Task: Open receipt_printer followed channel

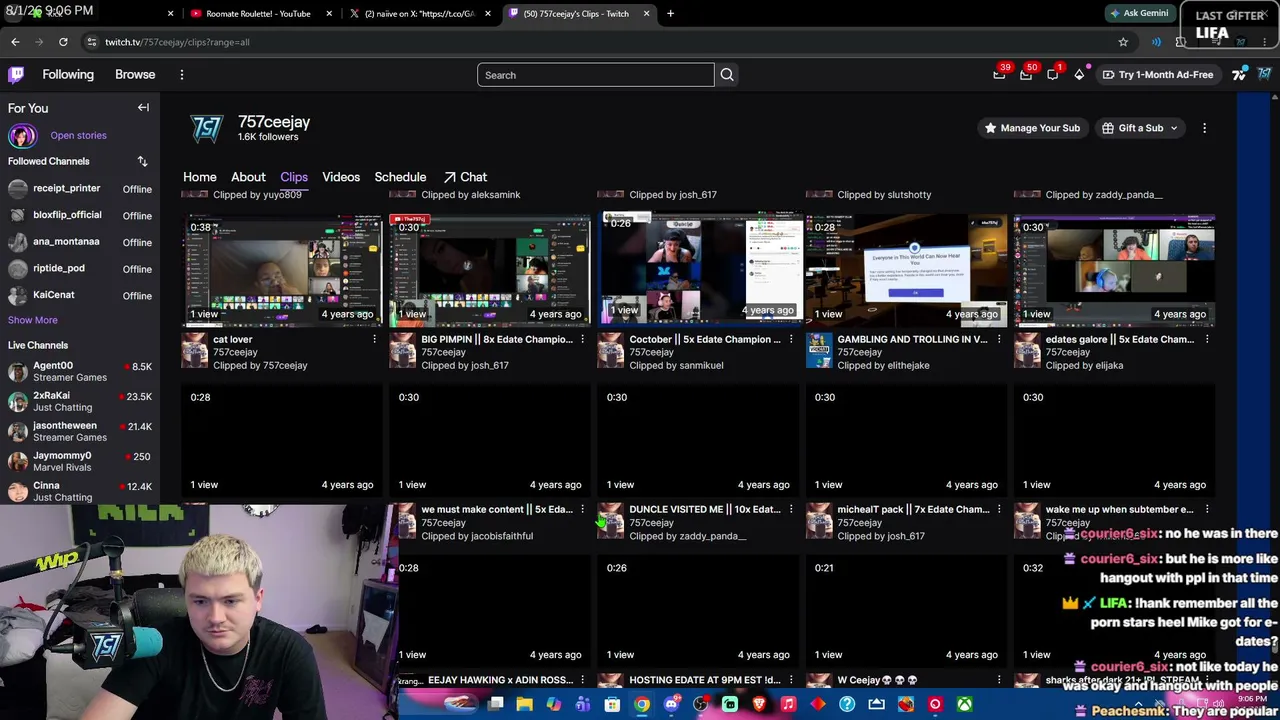Action: coord(80,188)
